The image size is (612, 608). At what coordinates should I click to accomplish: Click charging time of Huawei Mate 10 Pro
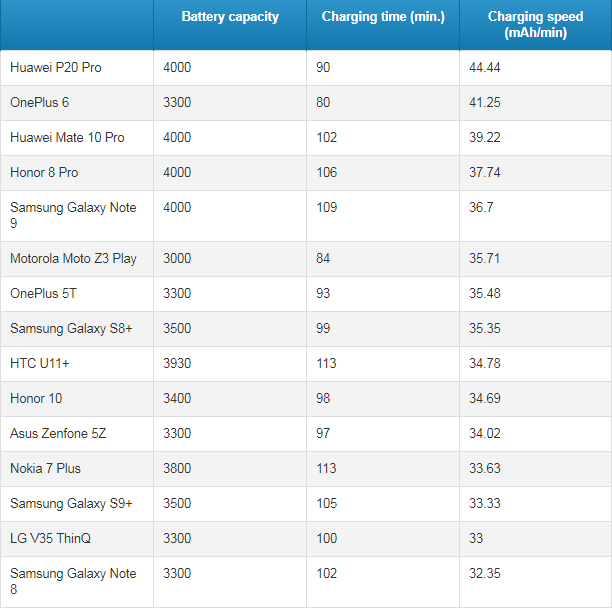click(x=327, y=137)
